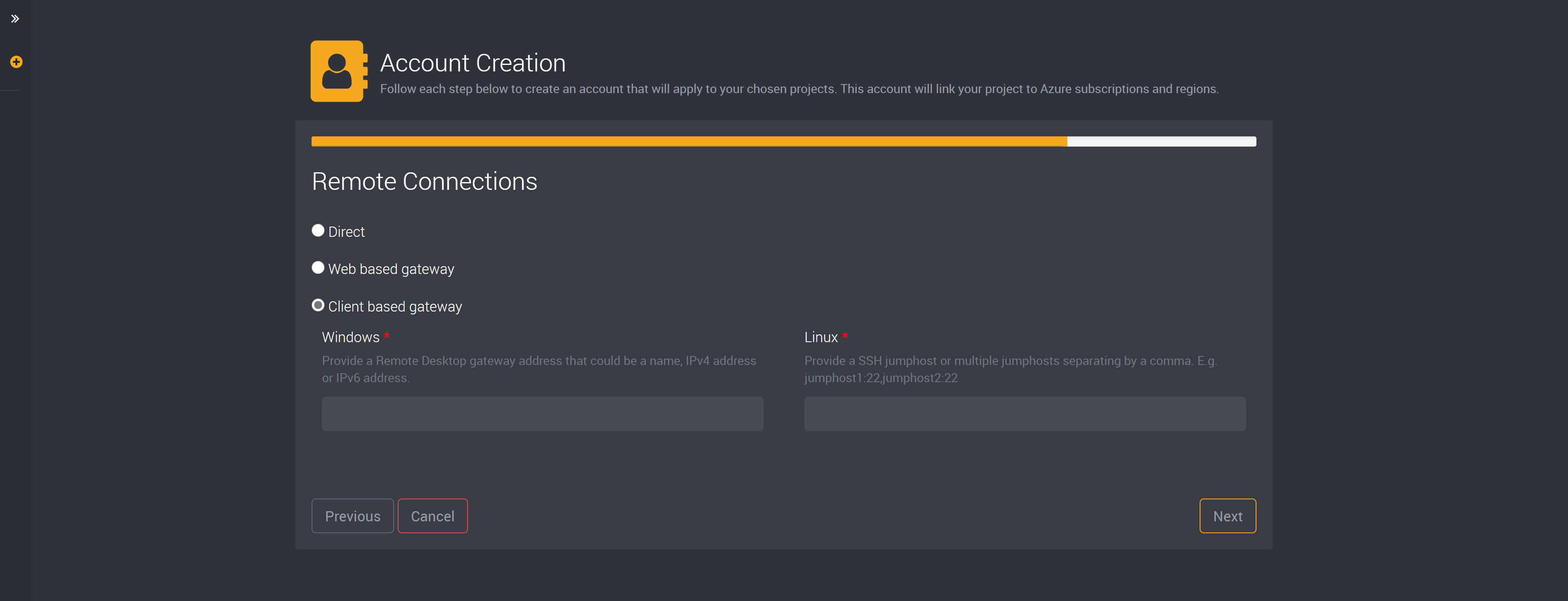Click the Remote Connections heading
This screenshot has width=1568, height=601.
pyautogui.click(x=424, y=181)
